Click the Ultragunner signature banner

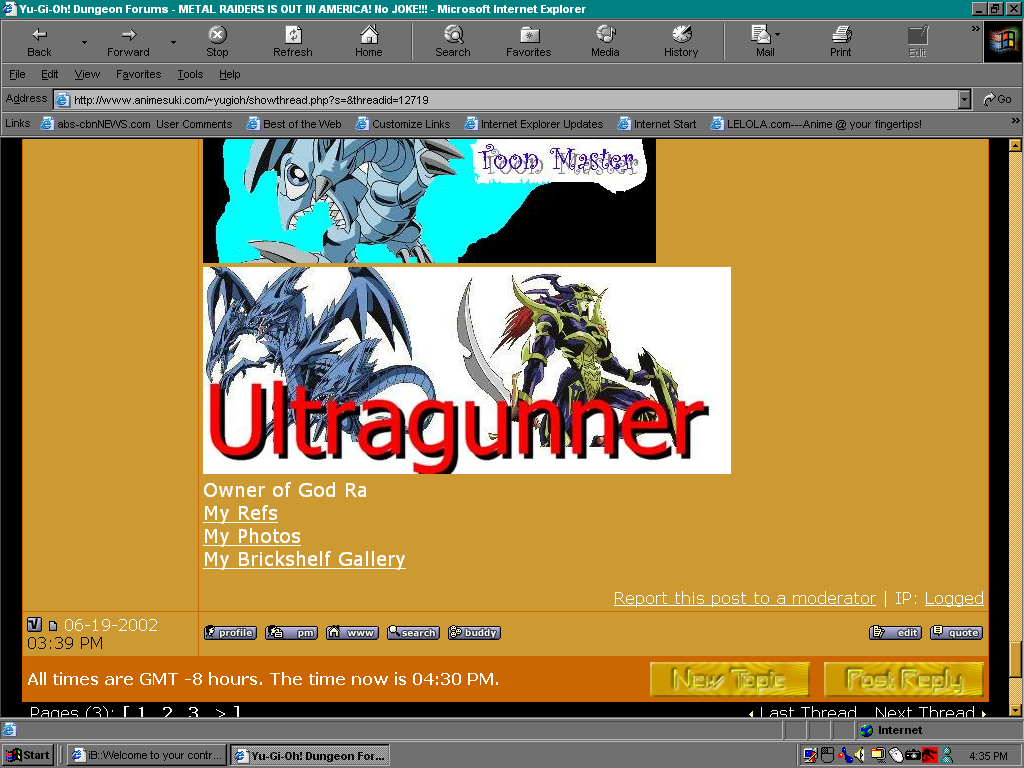tap(467, 370)
